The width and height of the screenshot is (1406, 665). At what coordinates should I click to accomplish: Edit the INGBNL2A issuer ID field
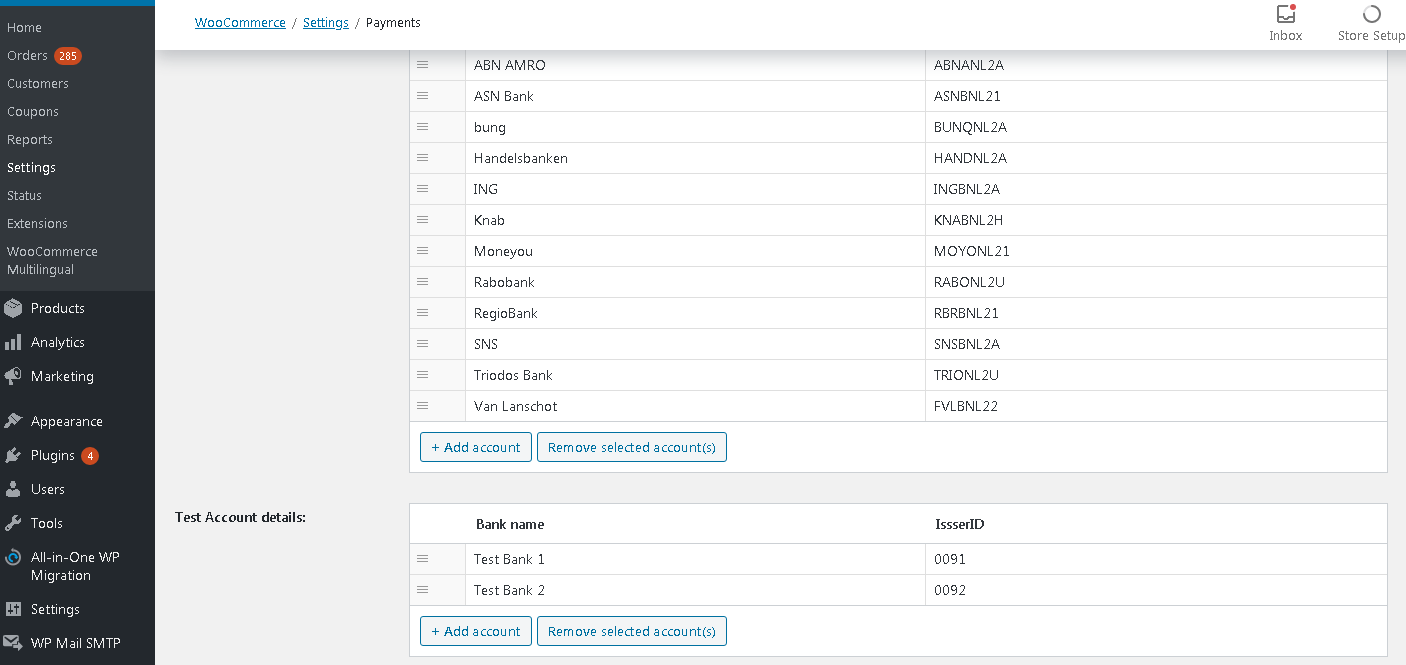coord(1154,189)
